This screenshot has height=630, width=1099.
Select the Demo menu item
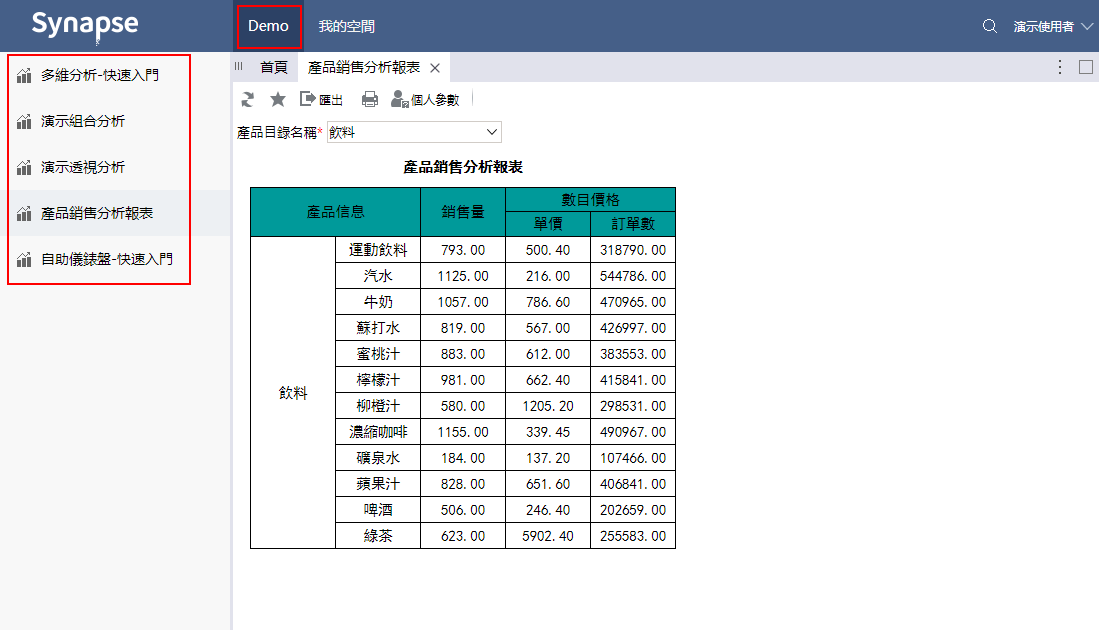click(269, 26)
